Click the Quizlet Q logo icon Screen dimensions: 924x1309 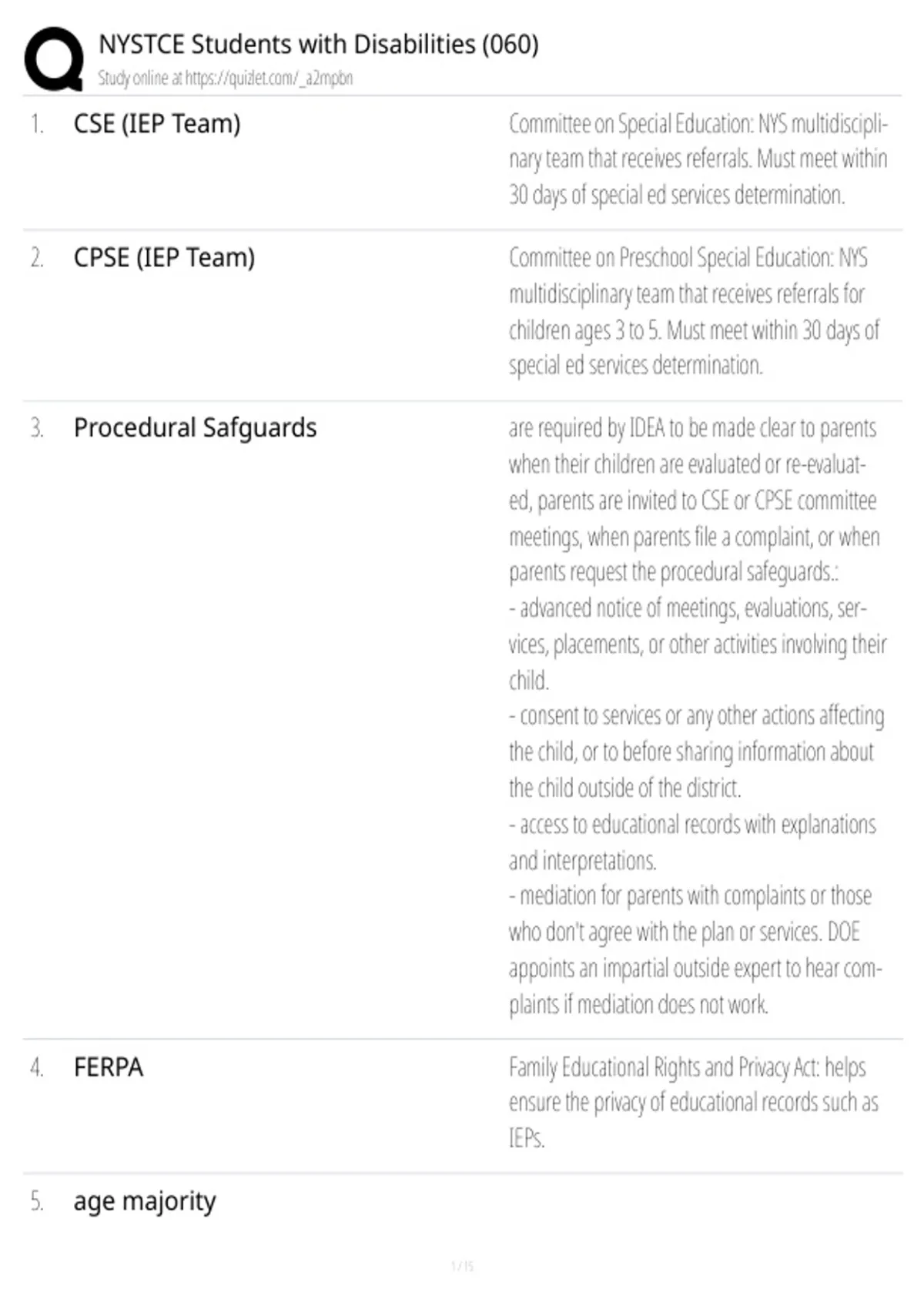click(x=54, y=59)
